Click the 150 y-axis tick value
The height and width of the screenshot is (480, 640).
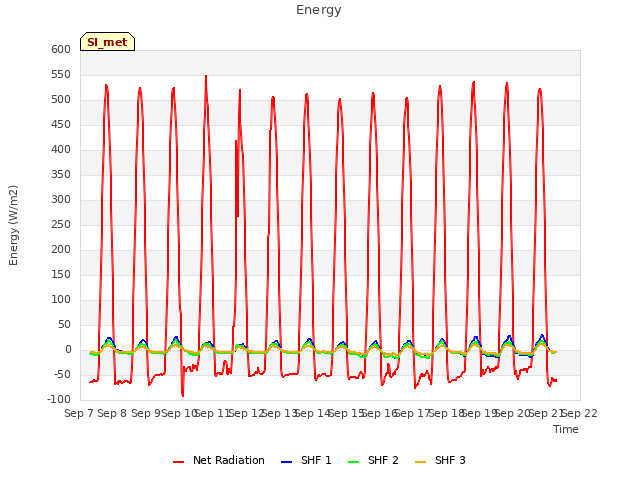point(61,275)
